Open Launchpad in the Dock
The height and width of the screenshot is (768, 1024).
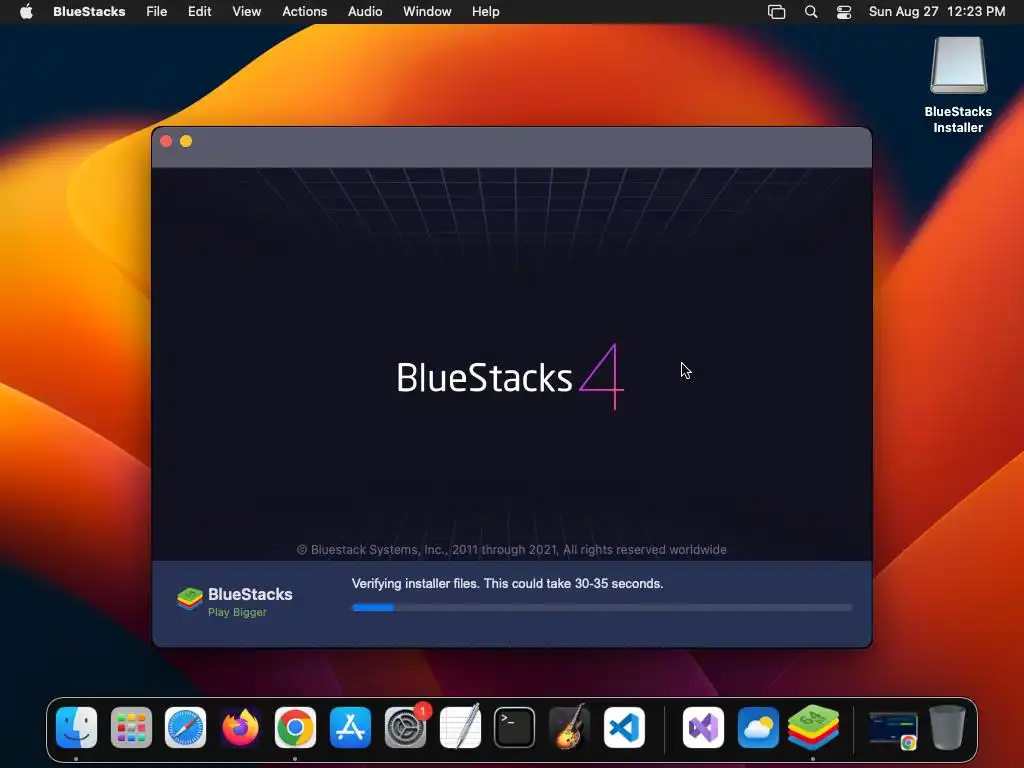point(131,727)
